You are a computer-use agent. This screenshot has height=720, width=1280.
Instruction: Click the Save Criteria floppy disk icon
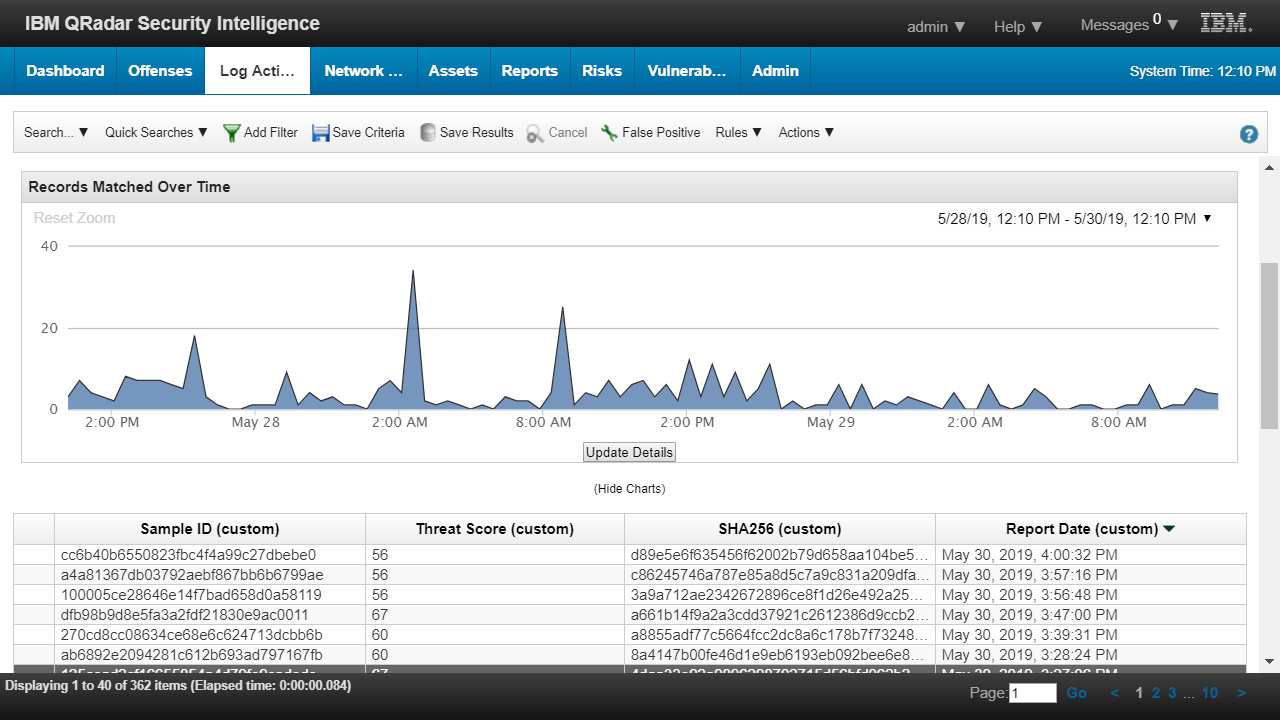pos(321,133)
